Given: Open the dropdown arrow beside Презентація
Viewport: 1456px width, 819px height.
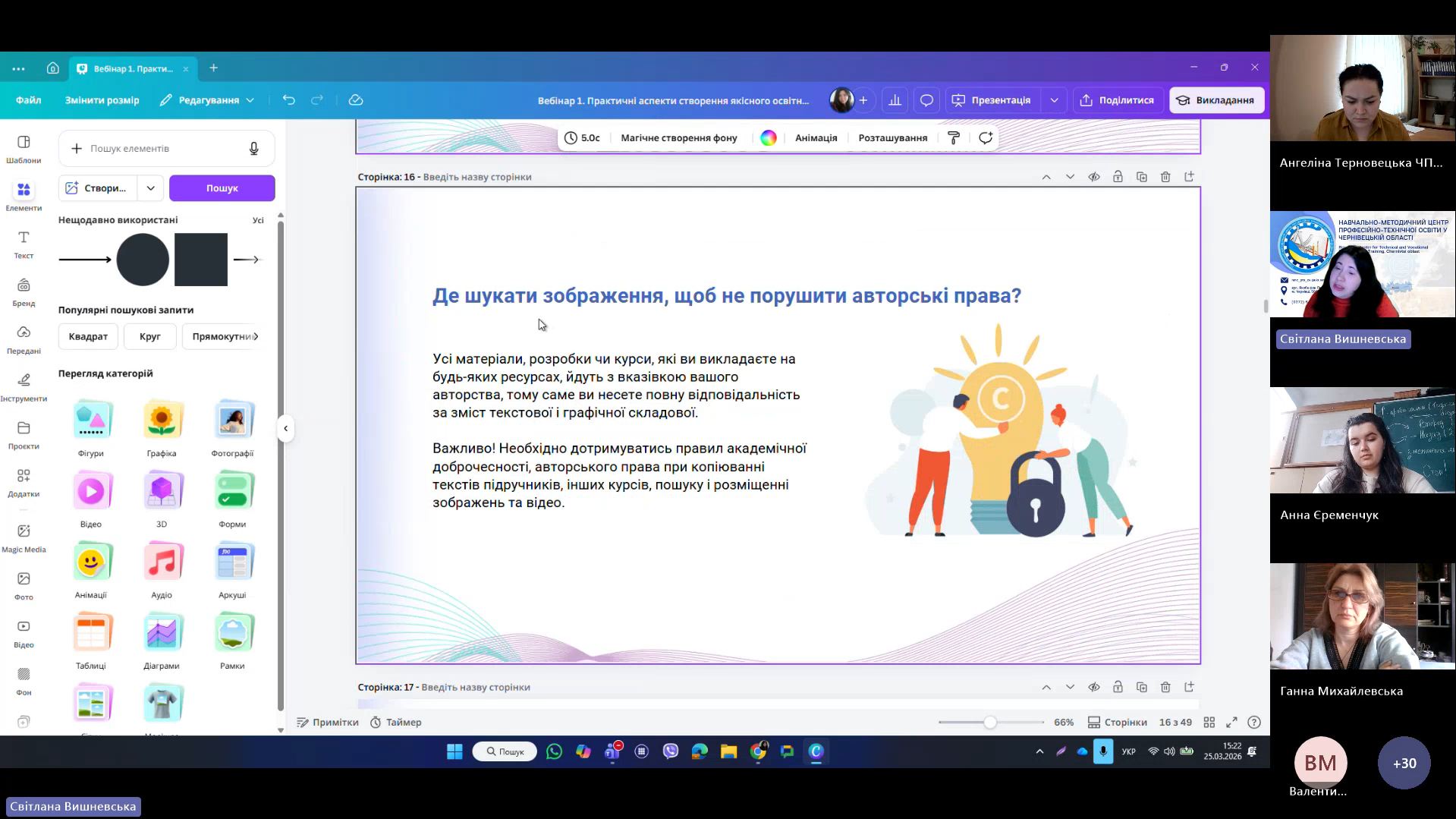Looking at the screenshot, I should pos(1054,100).
